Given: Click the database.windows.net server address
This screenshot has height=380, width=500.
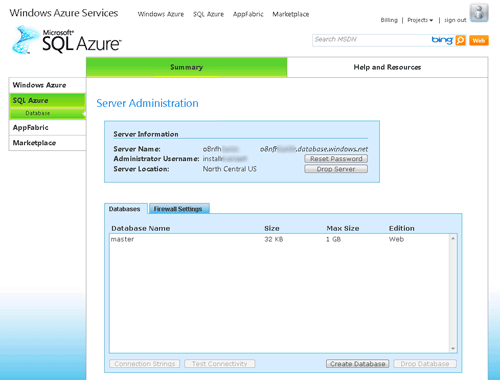Looking at the screenshot, I should pos(314,149).
